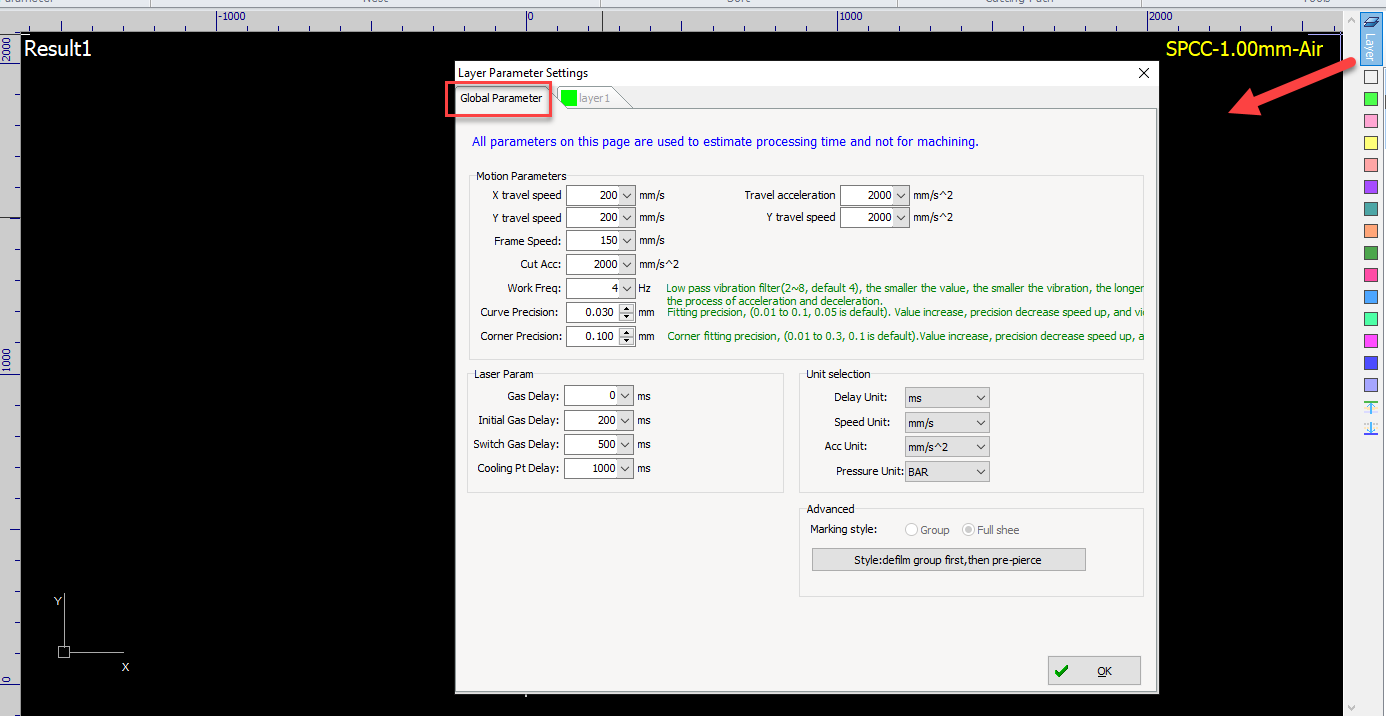Pick the lavender layer swatch
The width and height of the screenshot is (1386, 716).
1371,385
